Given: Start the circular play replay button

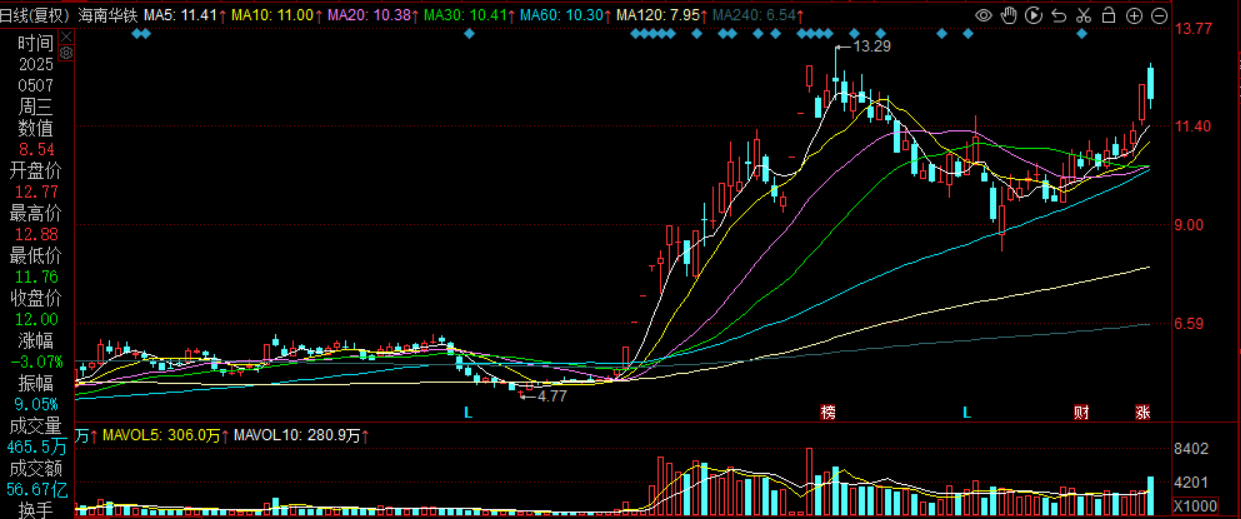Looking at the screenshot, I should pos(1034,16).
